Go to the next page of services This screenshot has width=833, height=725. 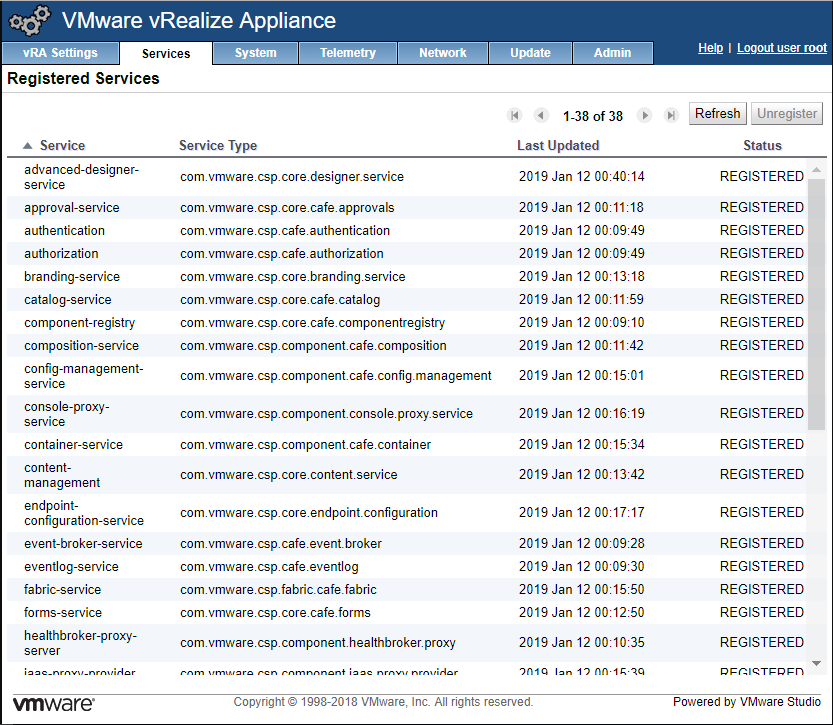[x=644, y=115]
